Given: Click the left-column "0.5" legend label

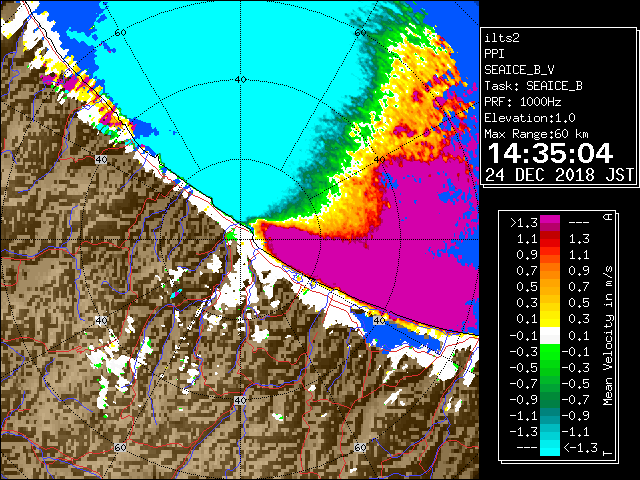Looking at the screenshot, I should [x=527, y=287].
